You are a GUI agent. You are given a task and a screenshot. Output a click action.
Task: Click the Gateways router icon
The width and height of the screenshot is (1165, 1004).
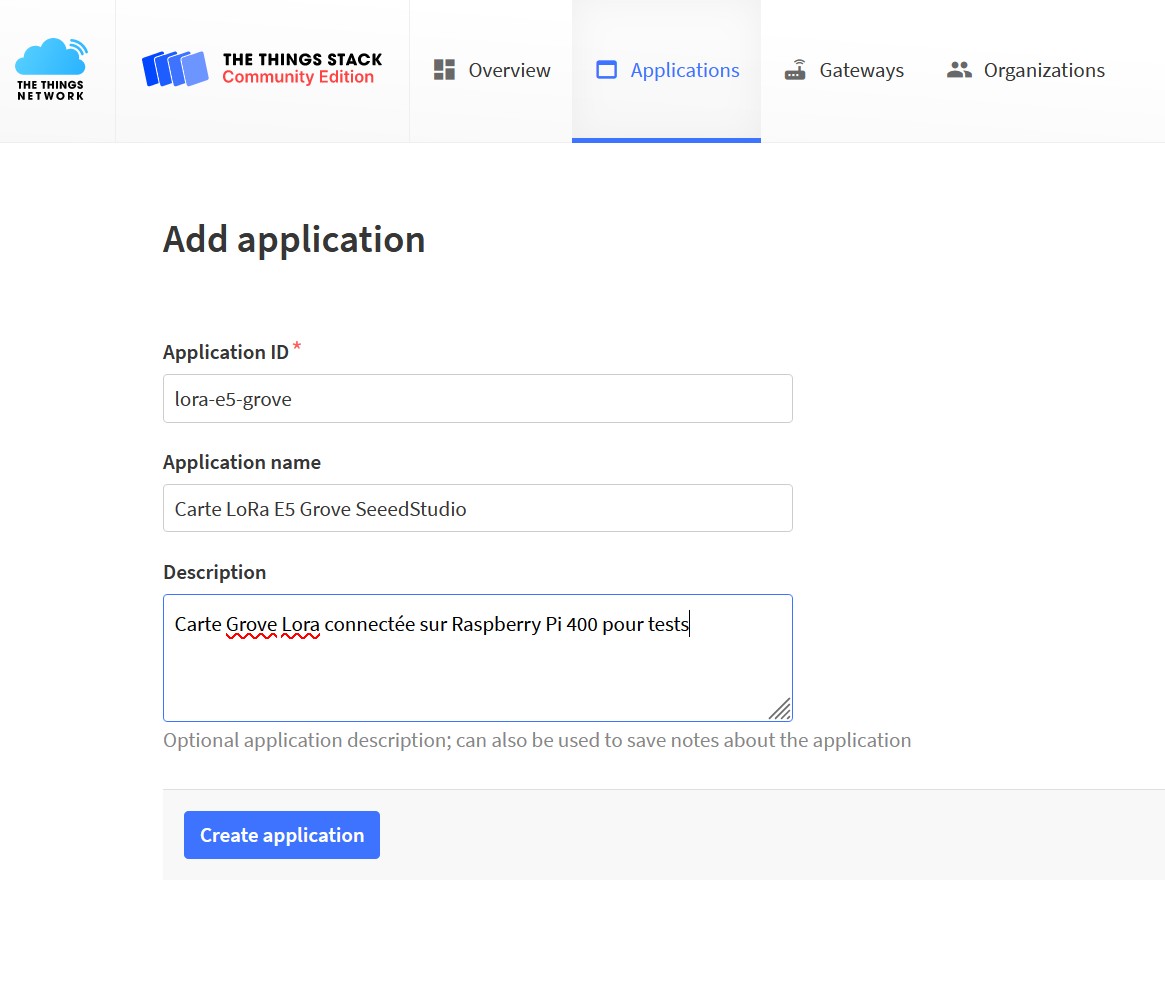(795, 70)
